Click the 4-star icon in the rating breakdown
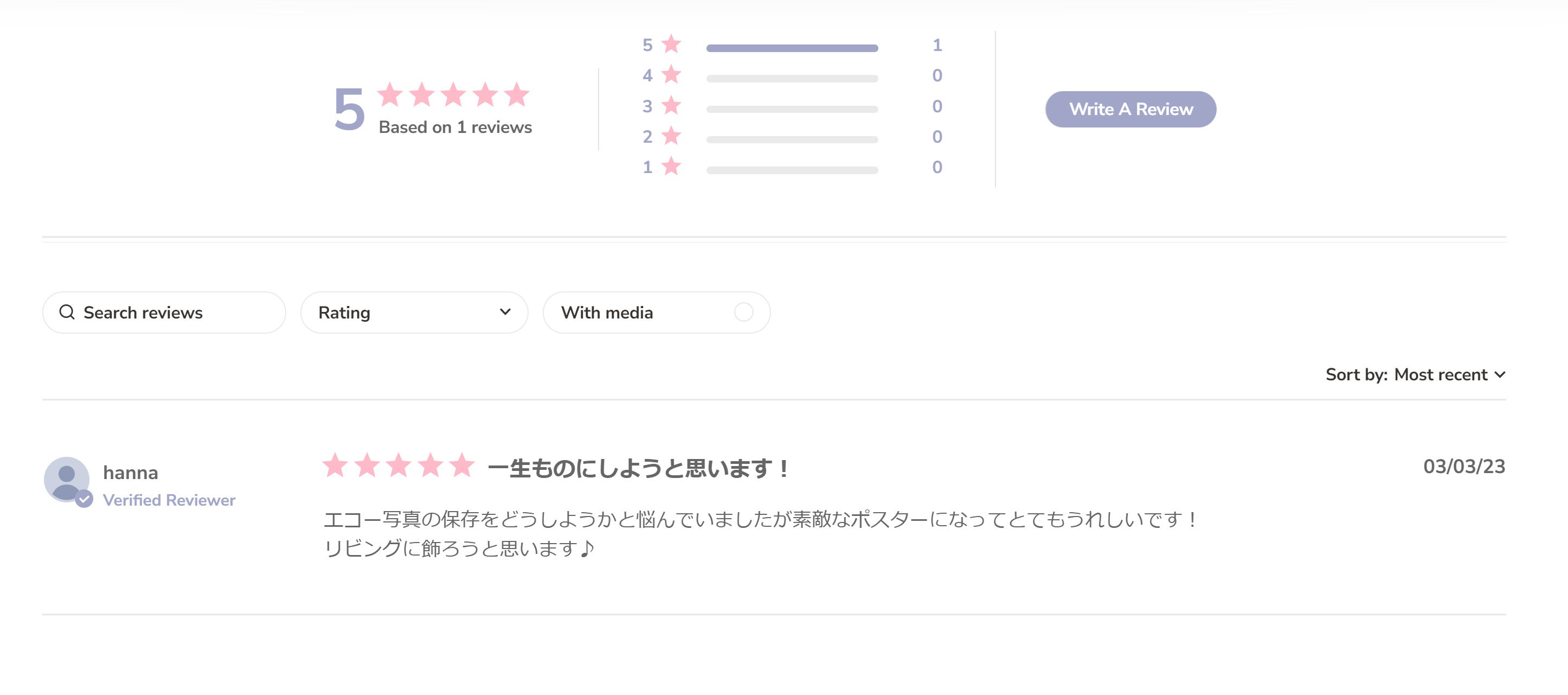This screenshot has width=1568, height=695. [670, 75]
